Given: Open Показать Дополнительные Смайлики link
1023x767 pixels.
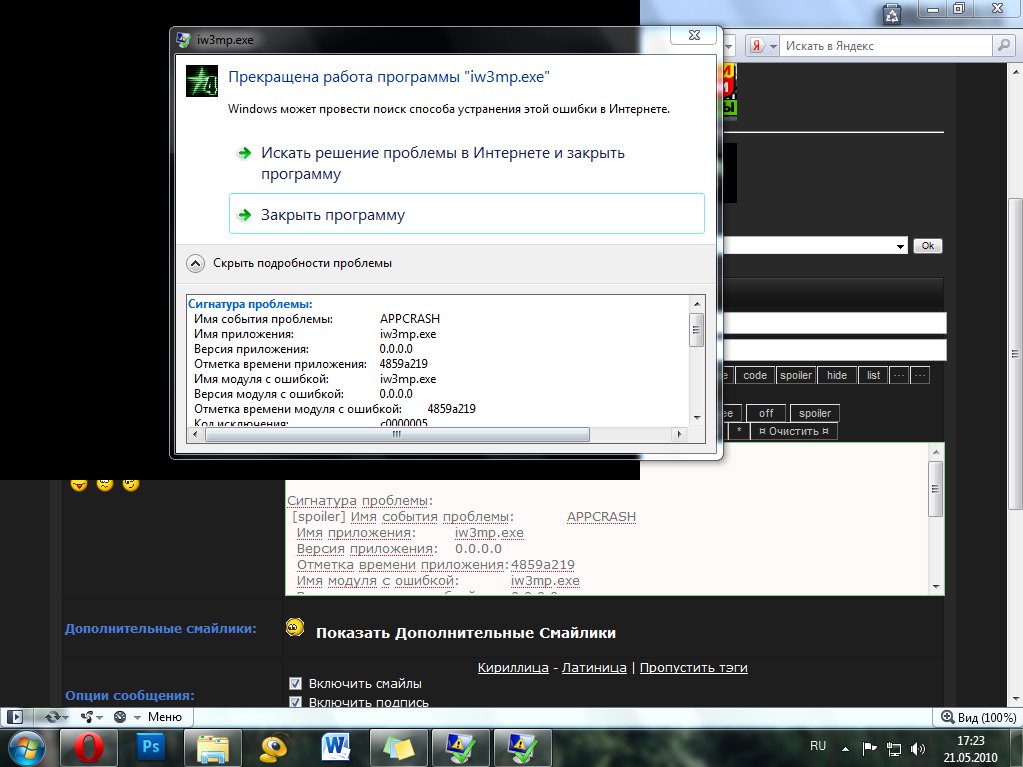Looking at the screenshot, I should coord(466,633).
